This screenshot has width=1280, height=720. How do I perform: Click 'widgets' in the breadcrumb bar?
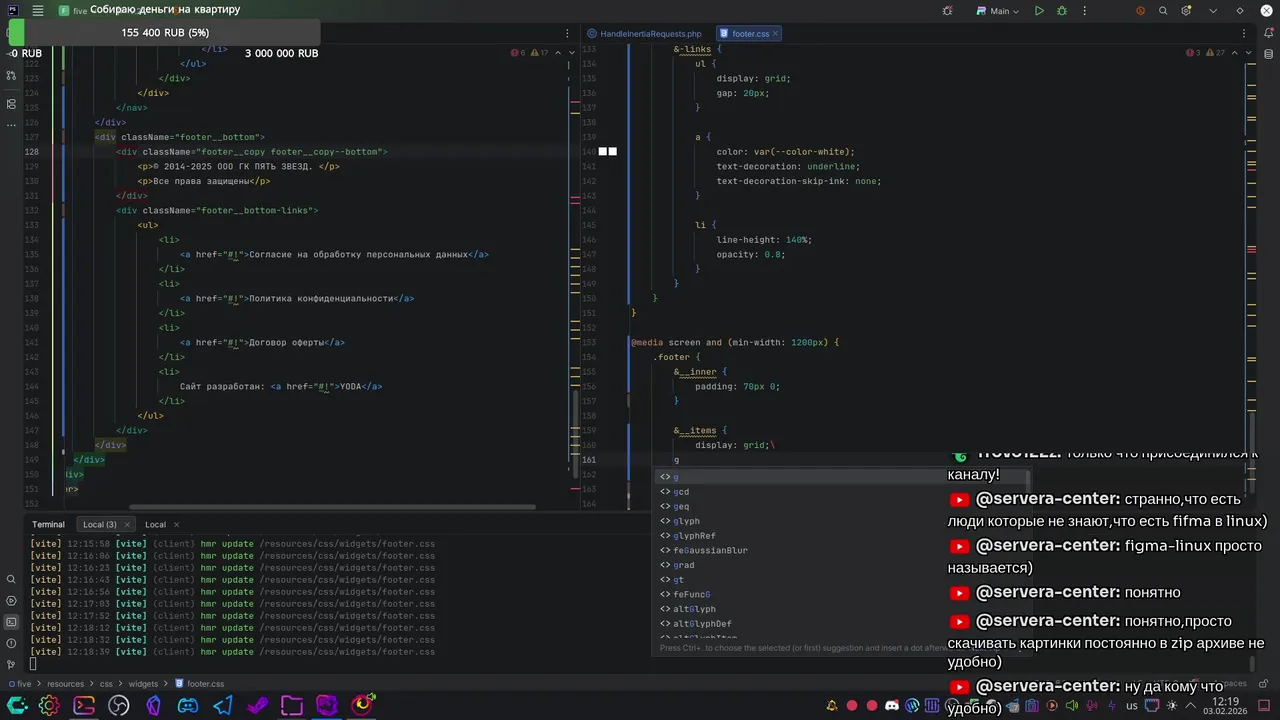143,684
